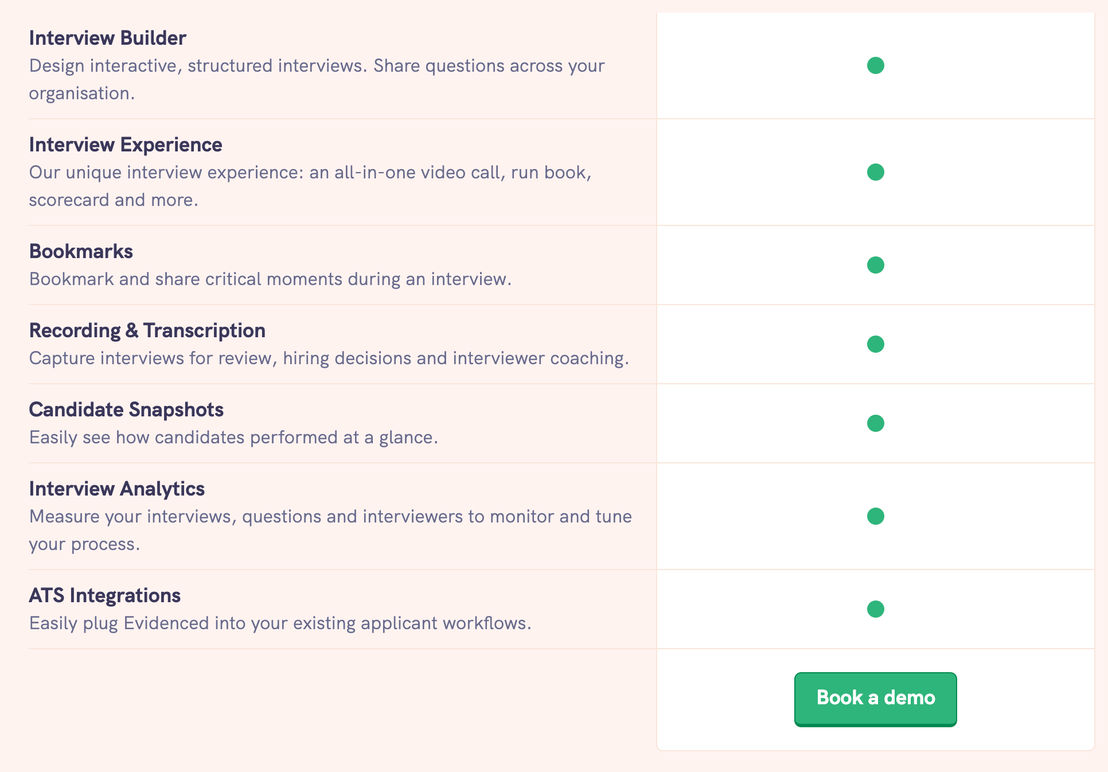This screenshot has width=1108, height=772.
Task: Click the Book a demo button
Action: pos(876,699)
